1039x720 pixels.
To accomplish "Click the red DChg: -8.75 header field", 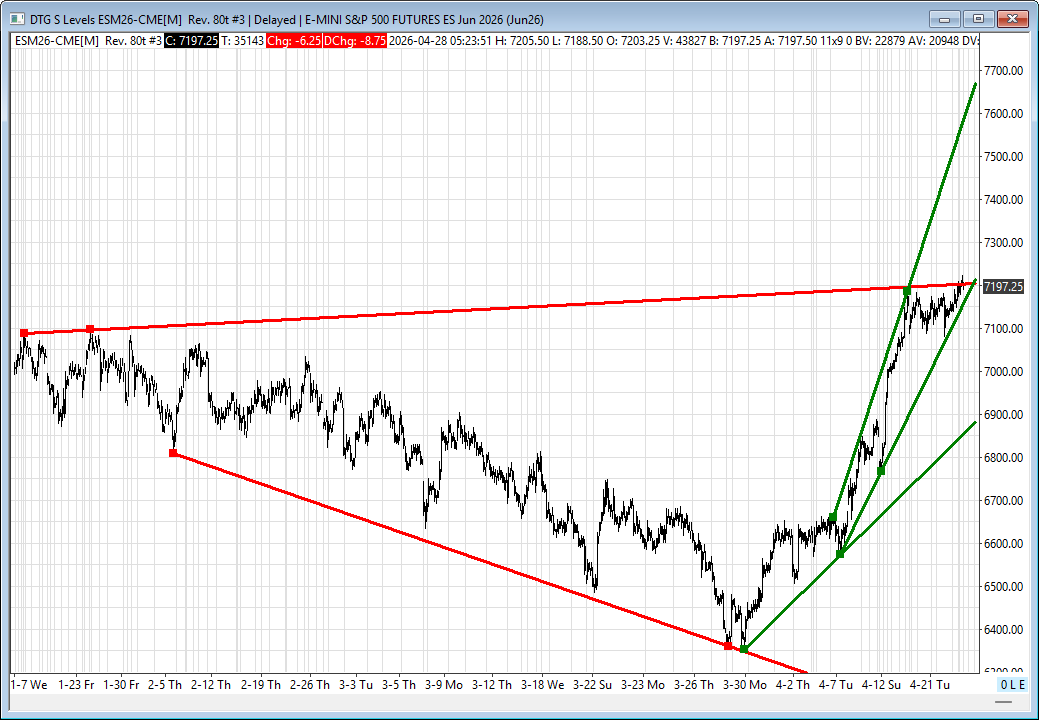I will [x=355, y=40].
